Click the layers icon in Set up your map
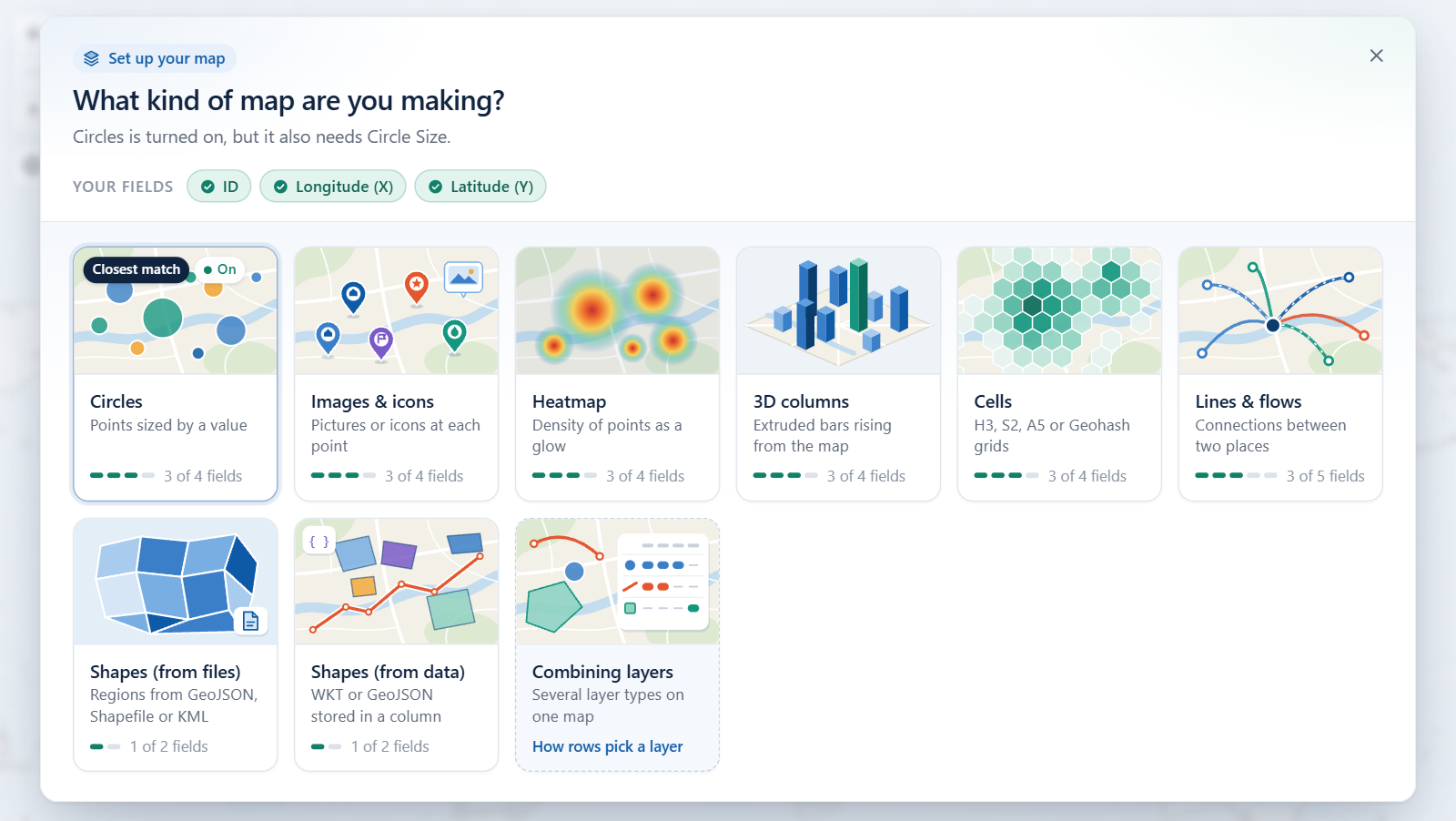The image size is (1456, 821). pos(91,58)
